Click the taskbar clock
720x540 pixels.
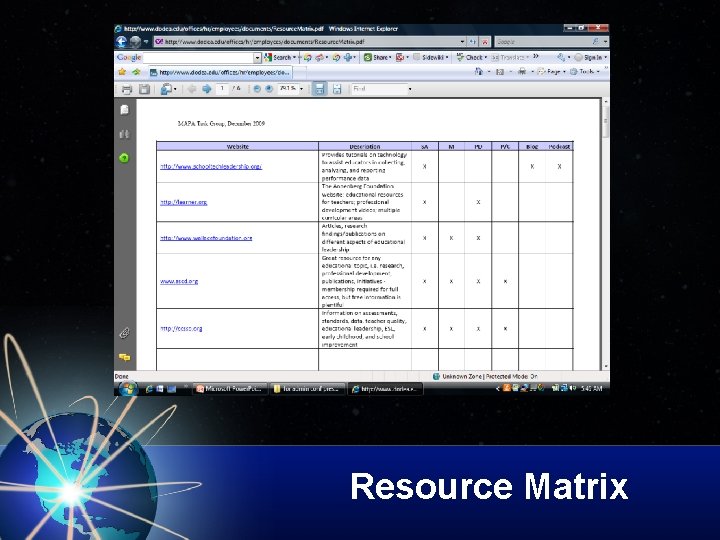tap(591, 389)
